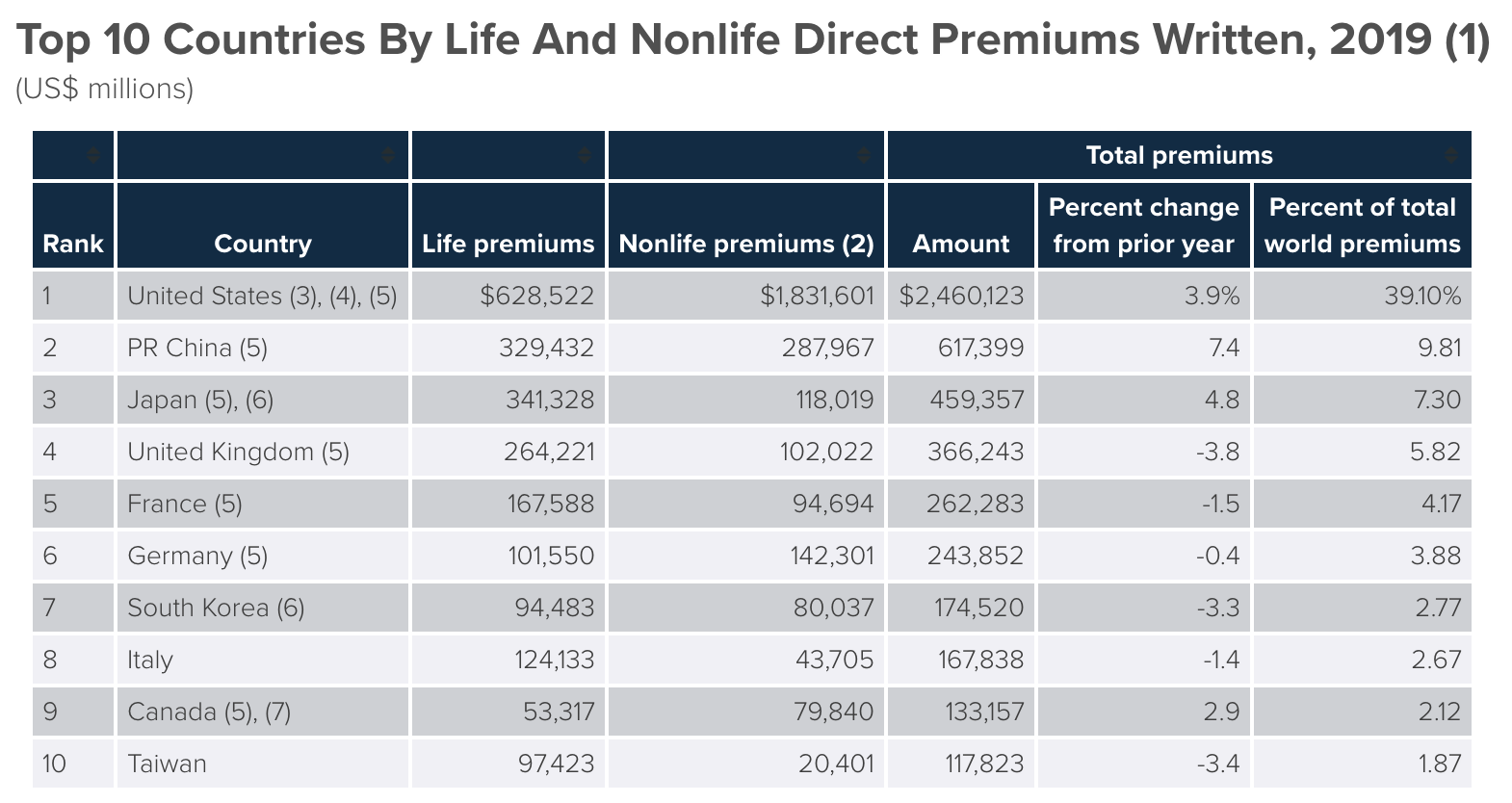Image resolution: width=1512 pixels, height=803 pixels.
Task: Click the table title heading text
Action: click(x=753, y=40)
